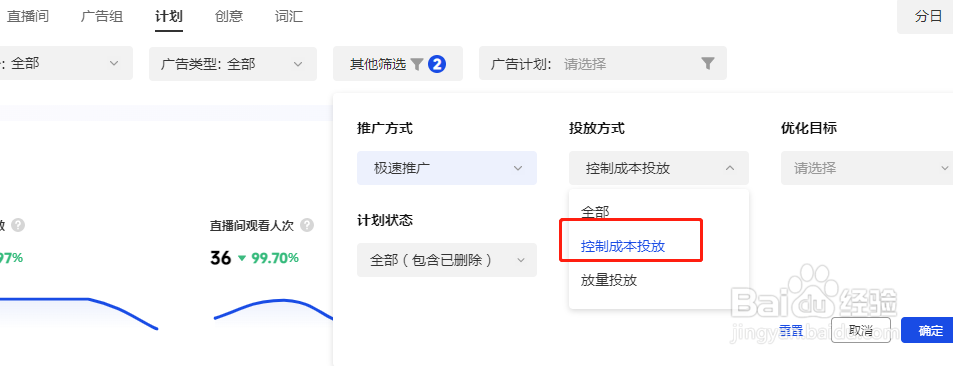Click the help icon left of 直播间观看人次
The height and width of the screenshot is (366, 953).
click(18, 226)
